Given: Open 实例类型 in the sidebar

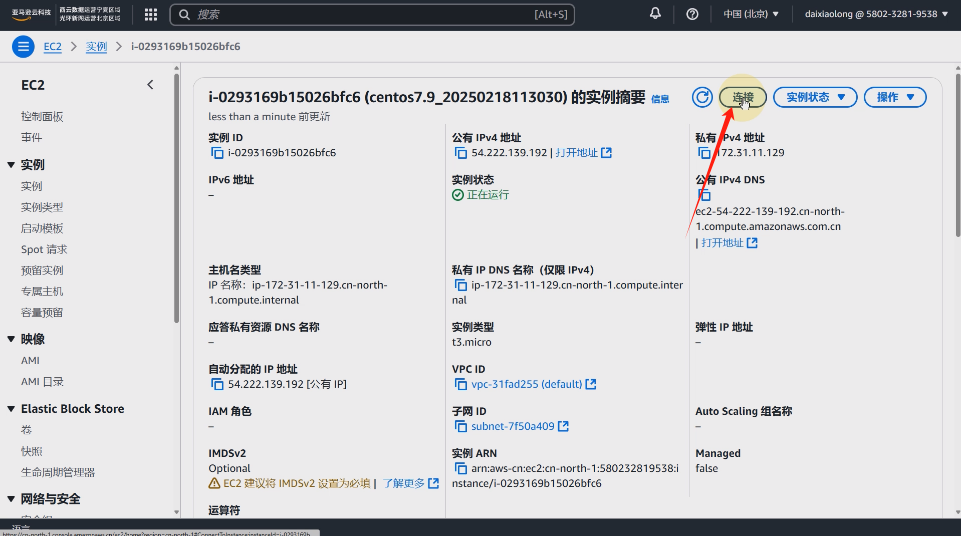Looking at the screenshot, I should coord(42,207).
